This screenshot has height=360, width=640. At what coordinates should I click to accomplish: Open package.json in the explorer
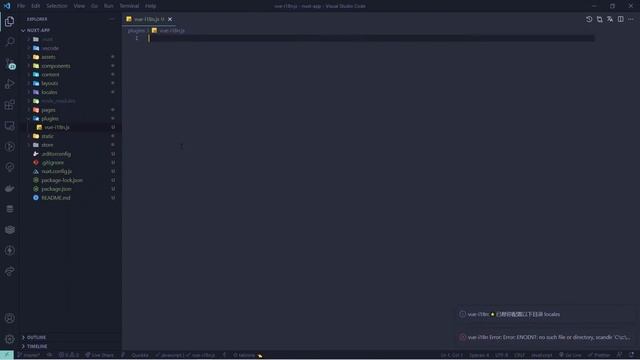coord(56,189)
